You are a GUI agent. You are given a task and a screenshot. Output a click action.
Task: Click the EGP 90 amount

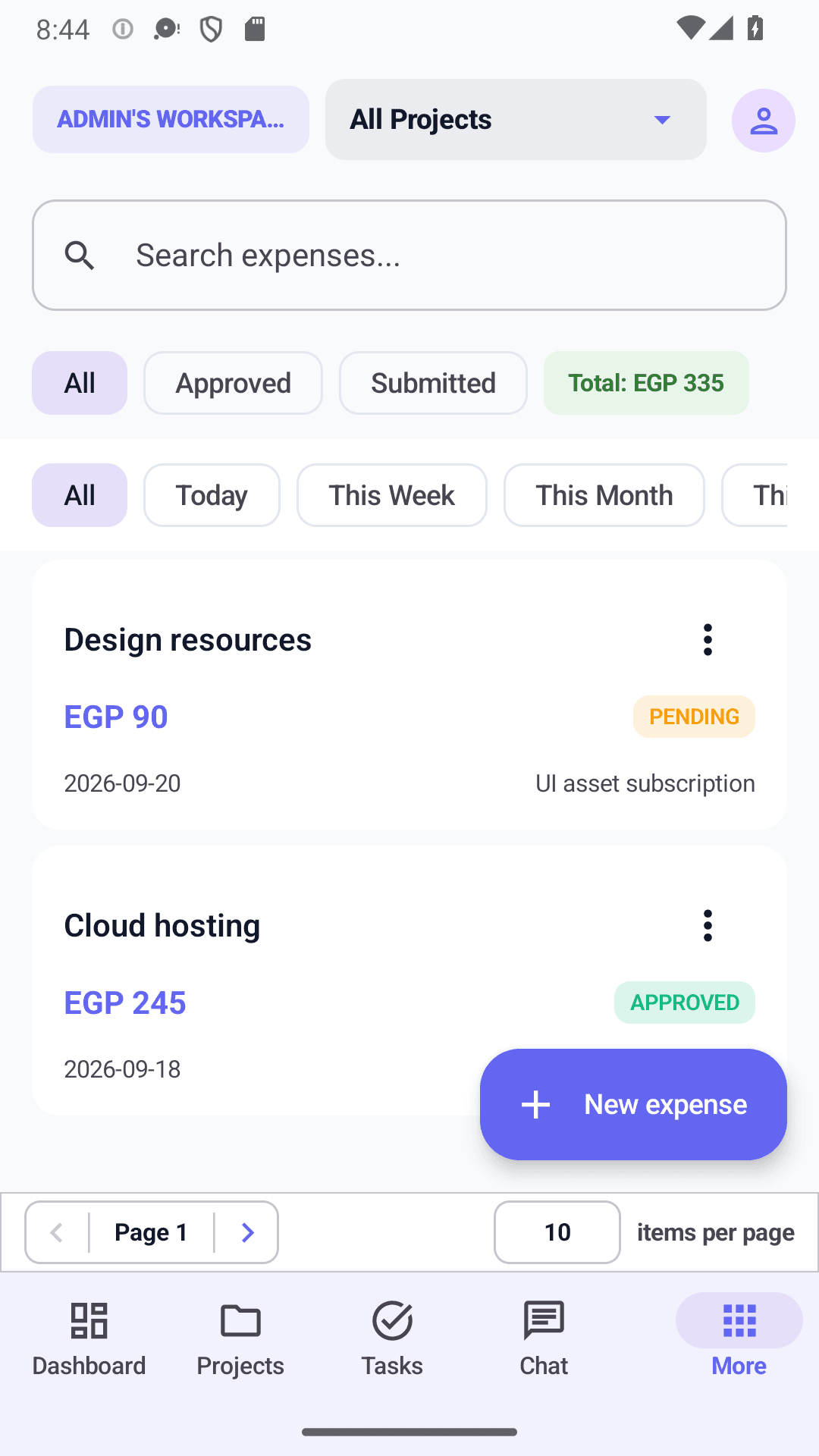(x=116, y=717)
